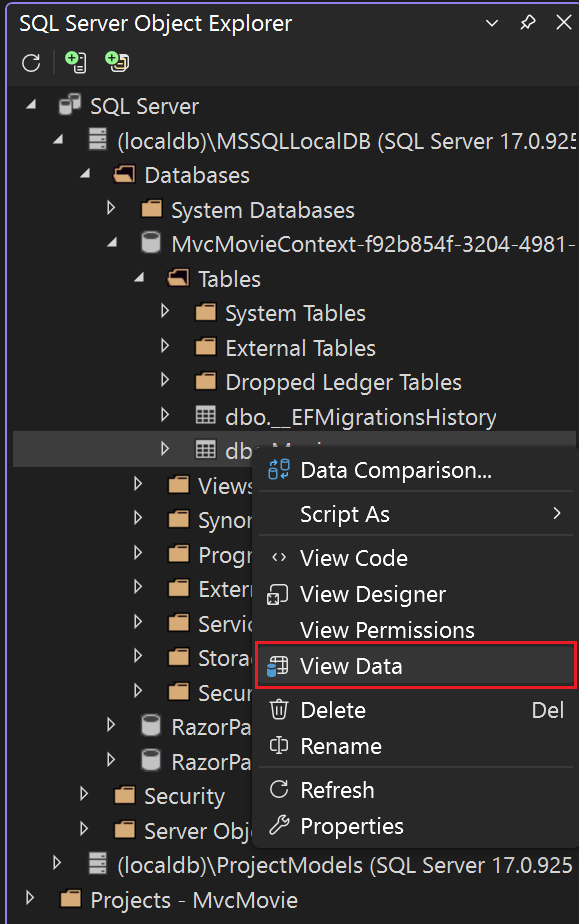Screen dimensions: 579x924
Task: Expand the Server Objects folder
Action: pyautogui.click(x=84, y=829)
